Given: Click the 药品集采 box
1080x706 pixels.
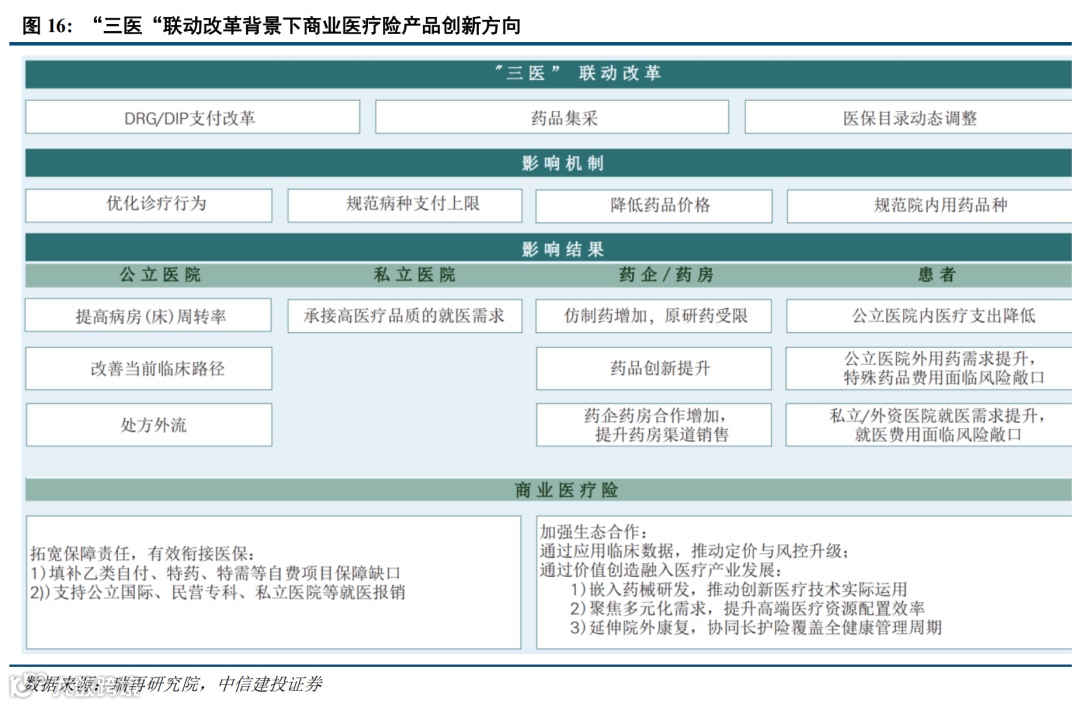Looking at the screenshot, I should 557,116.
